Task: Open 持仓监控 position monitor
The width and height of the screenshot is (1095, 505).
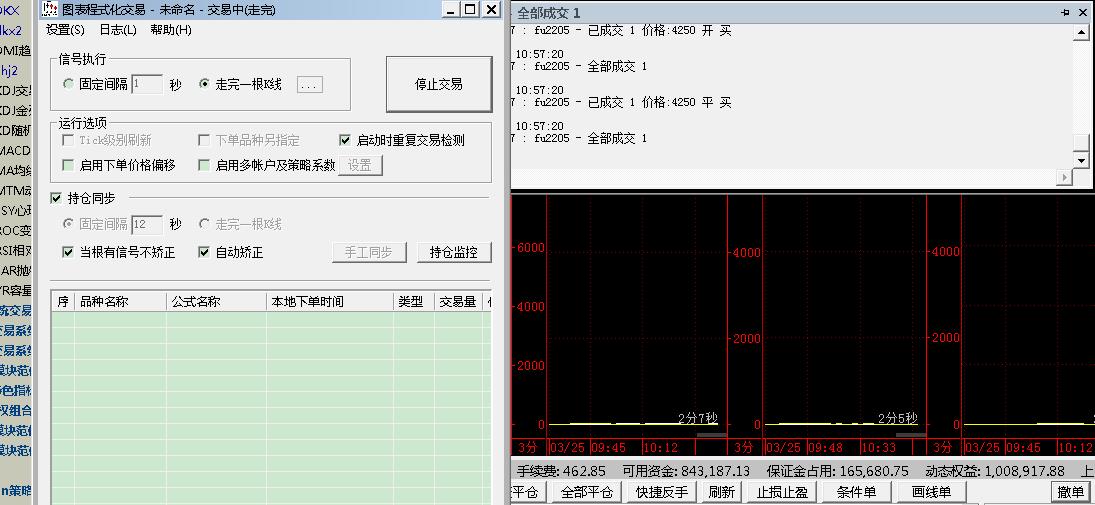Action: [454, 252]
